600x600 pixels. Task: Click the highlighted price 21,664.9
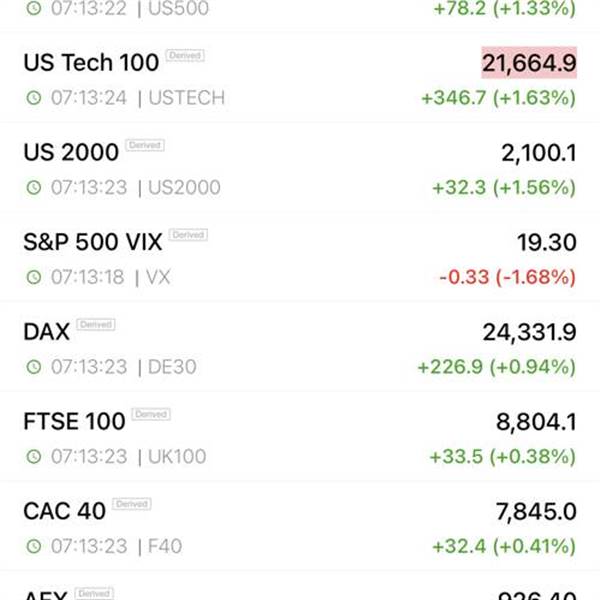tap(529, 63)
